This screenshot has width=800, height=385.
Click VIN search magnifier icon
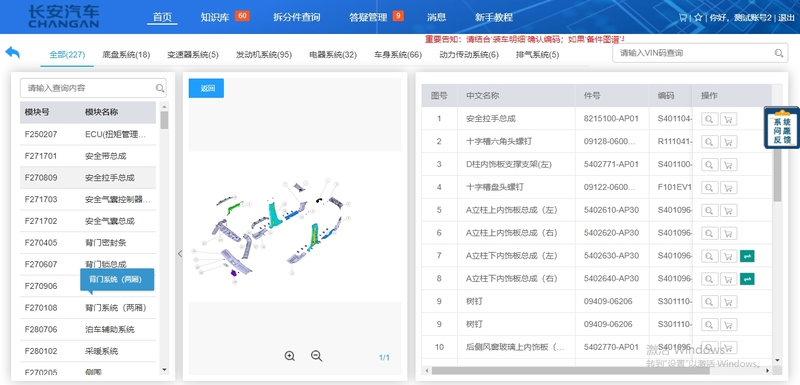779,53
